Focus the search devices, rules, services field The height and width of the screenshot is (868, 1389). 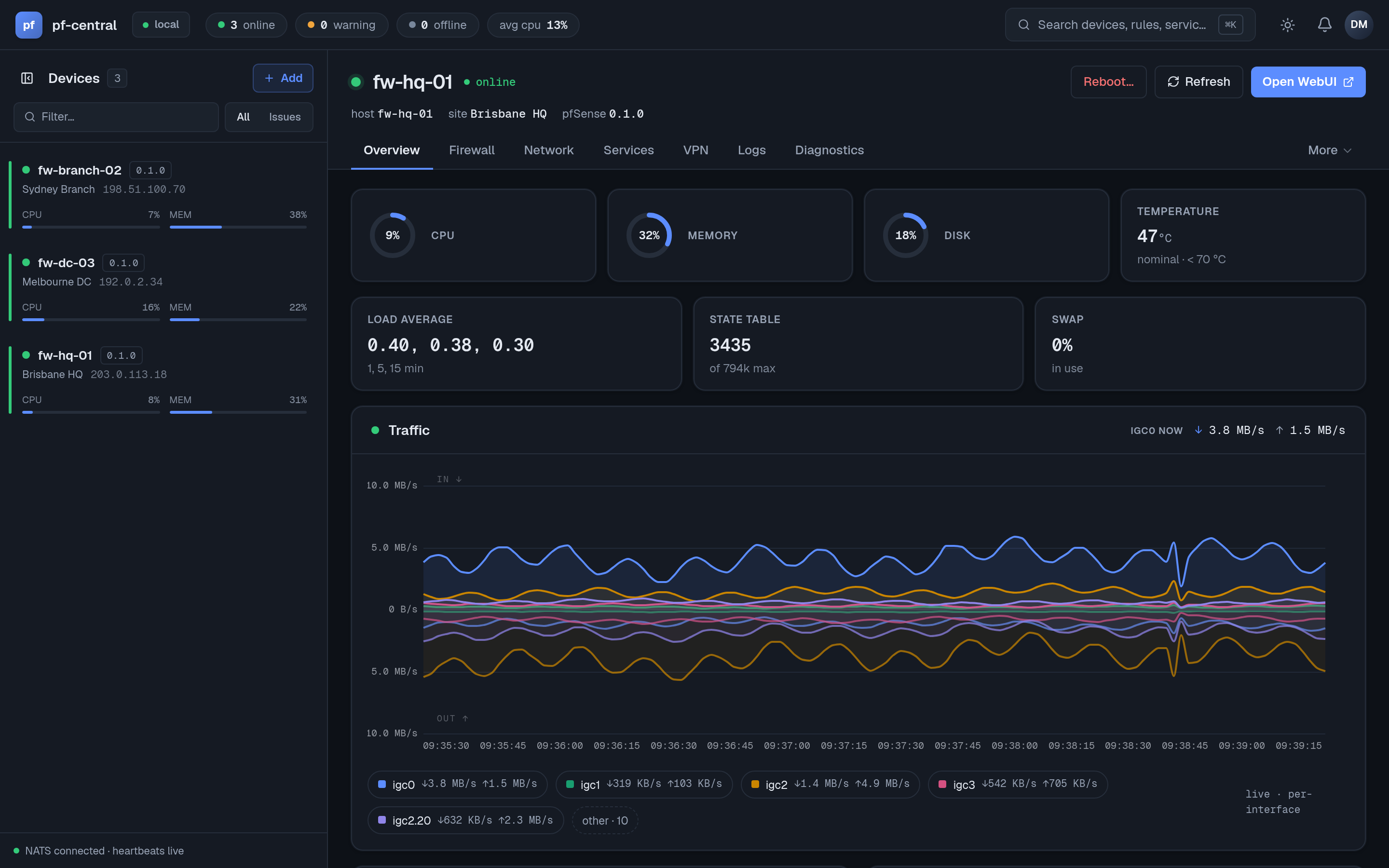coord(1130,25)
